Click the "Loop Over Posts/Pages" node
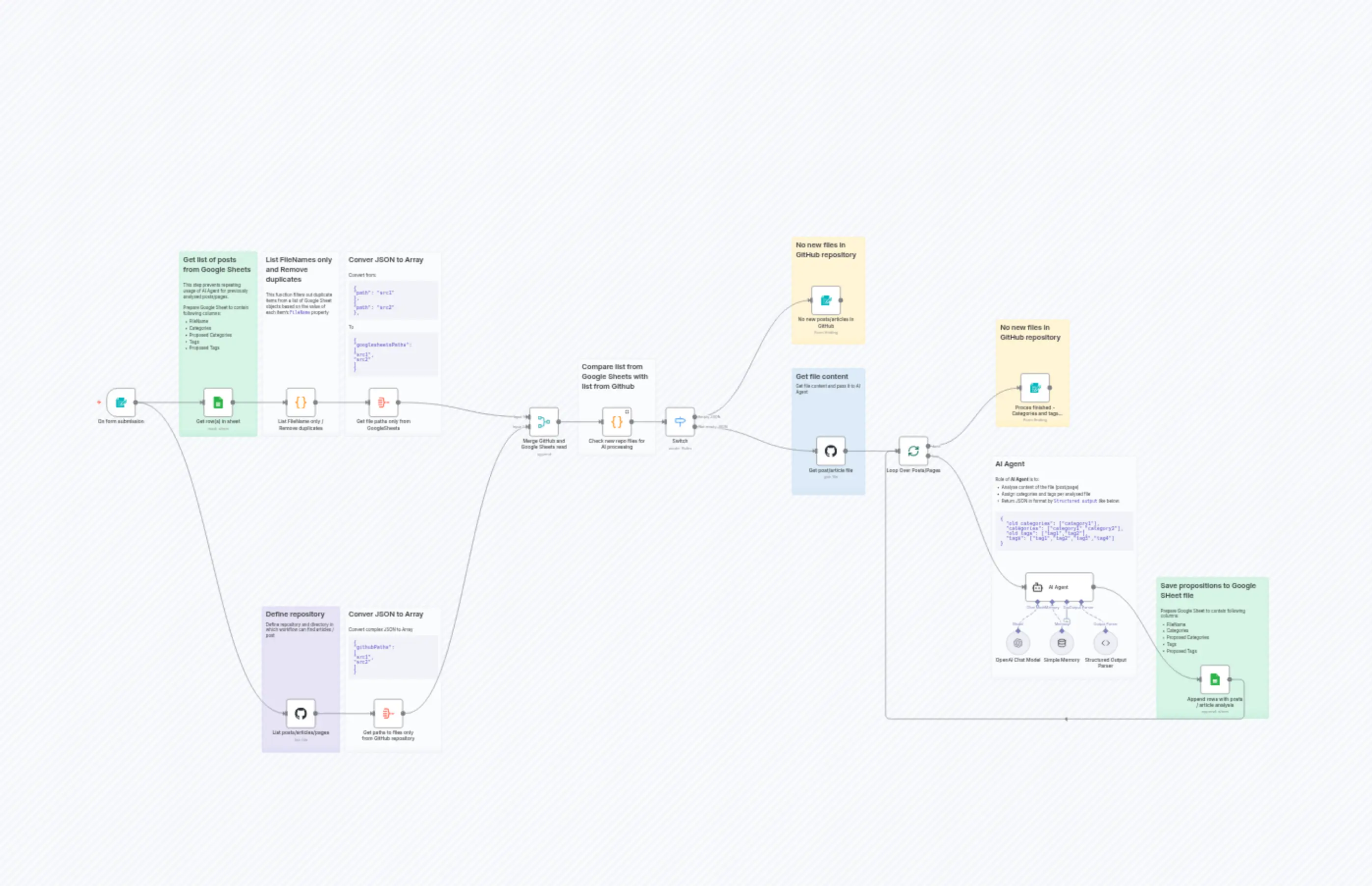The width and height of the screenshot is (1372, 886). point(913,451)
